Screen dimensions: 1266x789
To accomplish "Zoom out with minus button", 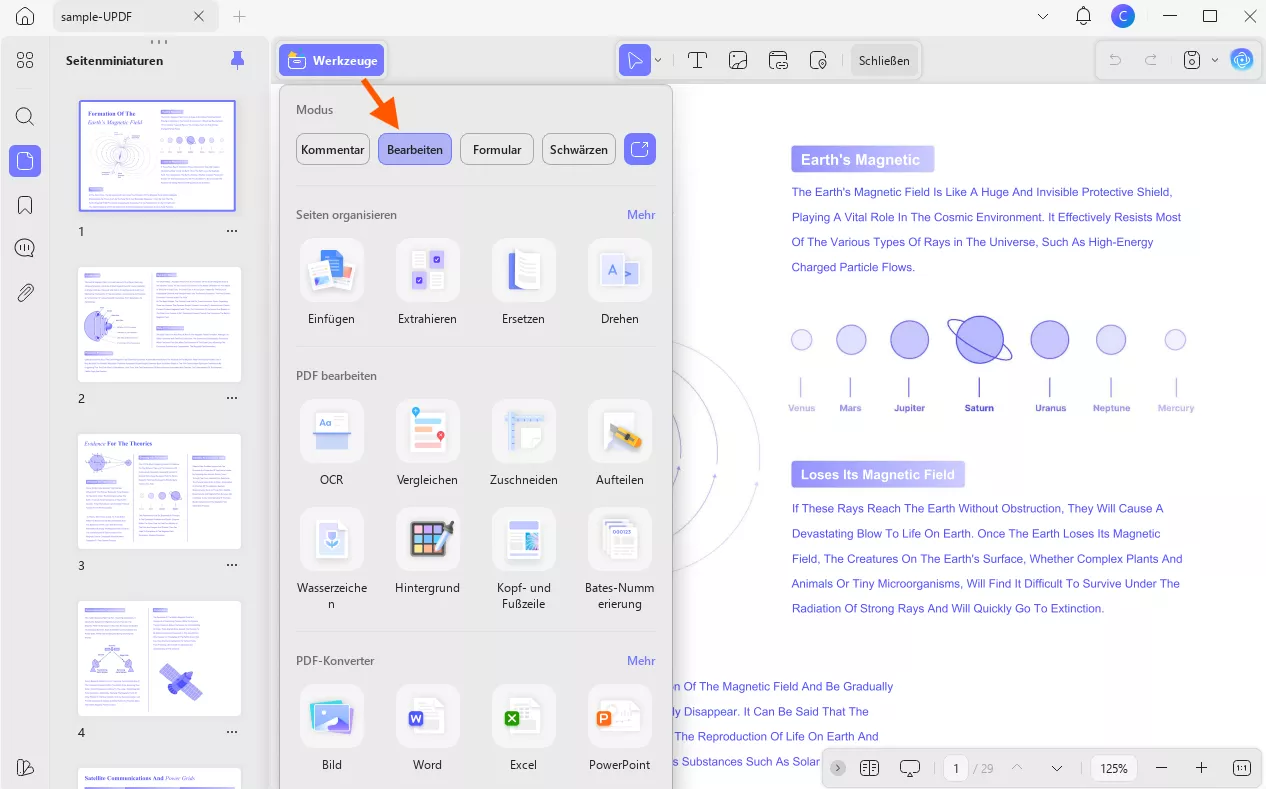I will coord(1161,768).
